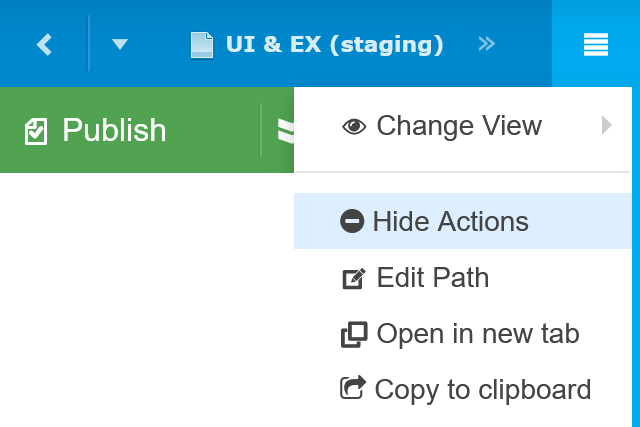The width and height of the screenshot is (640, 427).
Task: Open the Change View menu entry
Action: [x=459, y=126]
